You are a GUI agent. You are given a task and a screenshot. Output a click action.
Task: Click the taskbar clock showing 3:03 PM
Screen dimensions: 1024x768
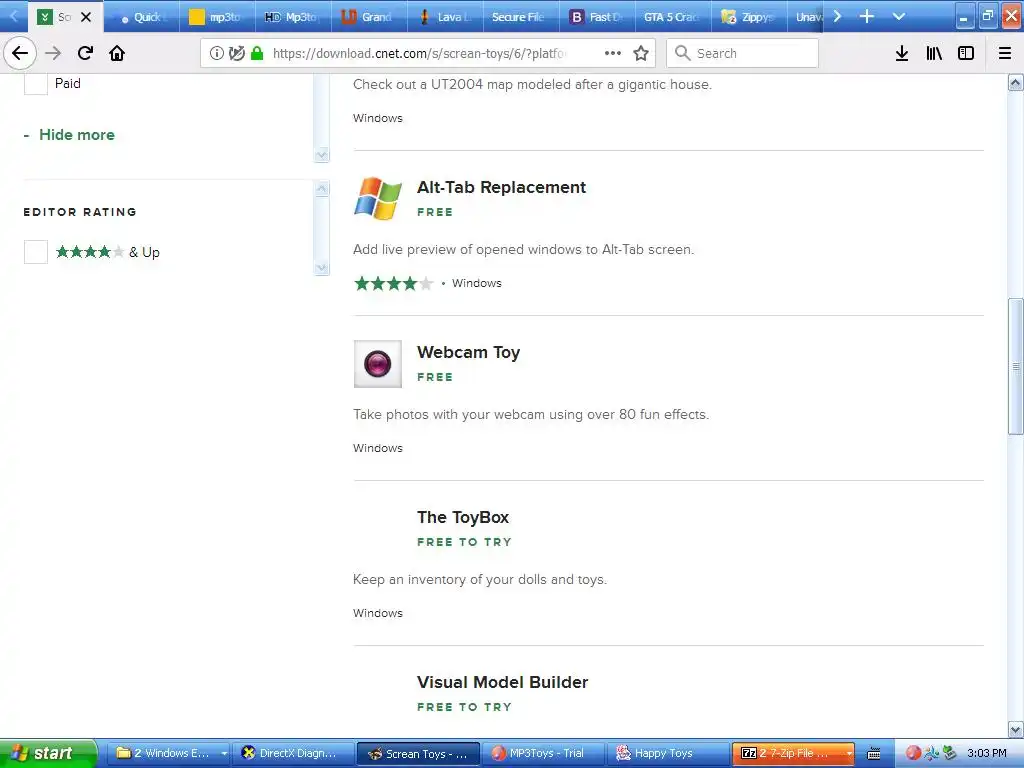[x=987, y=754]
